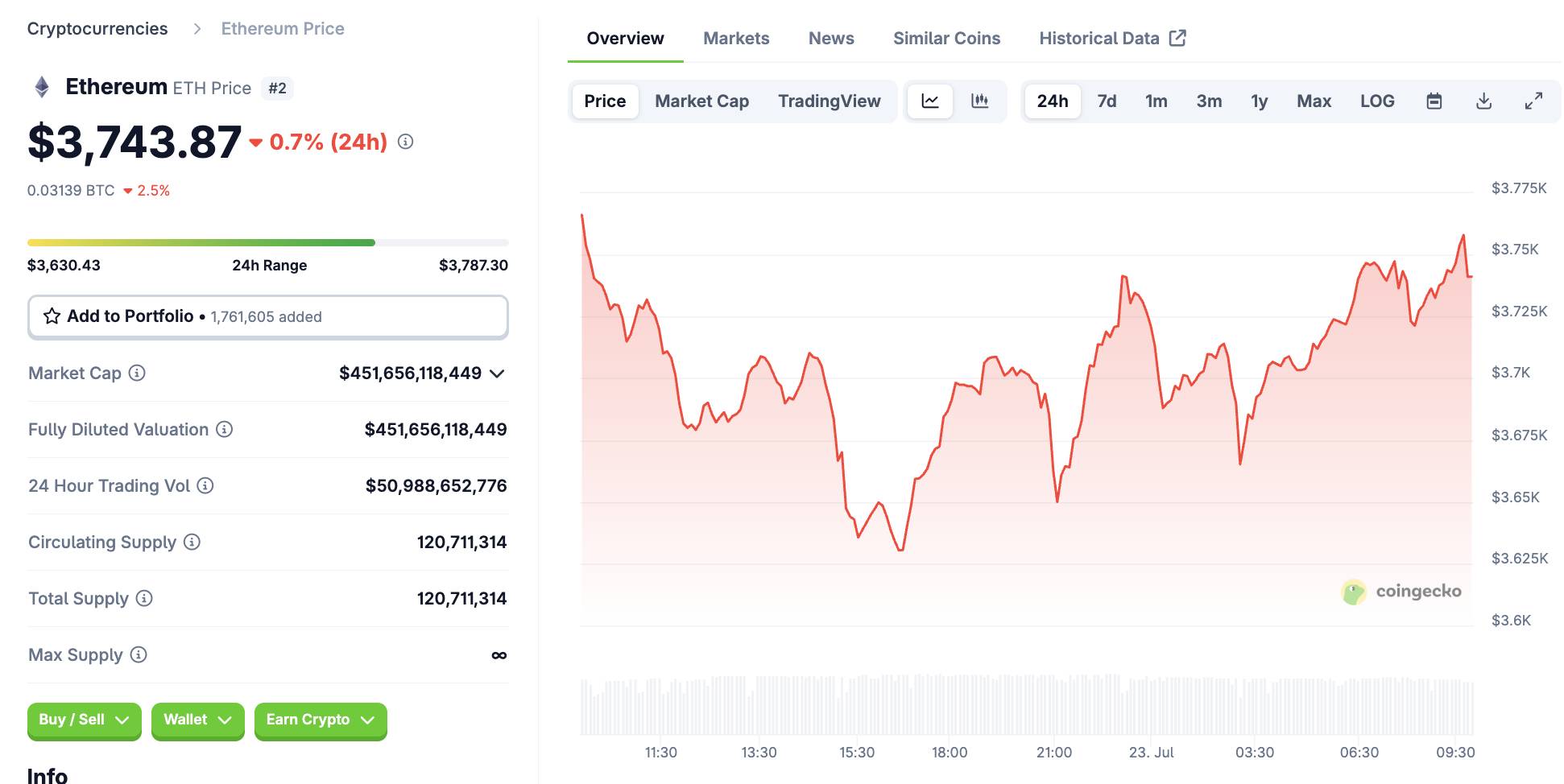Click the 23. Jul axis label
This screenshot has width=1564, height=784.
(x=1151, y=753)
